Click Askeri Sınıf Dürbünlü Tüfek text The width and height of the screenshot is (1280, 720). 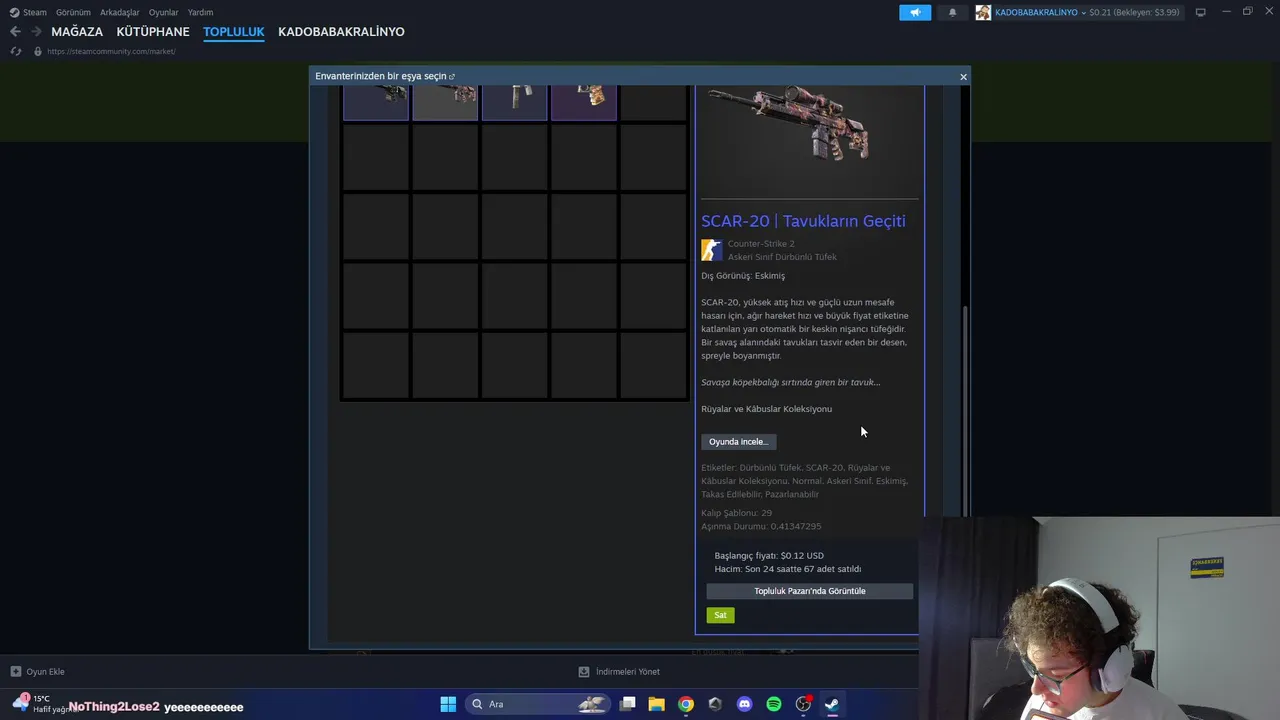(782, 257)
